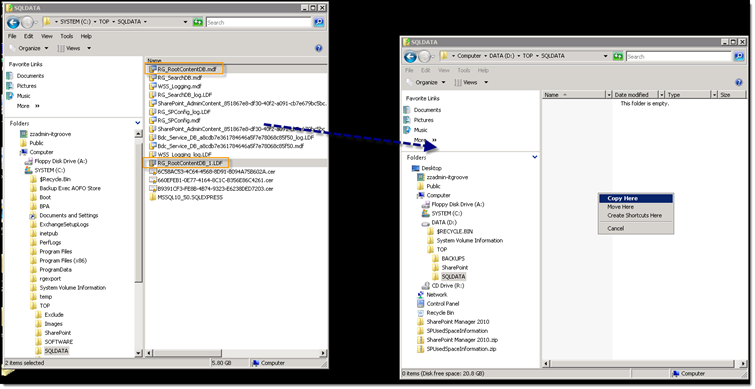Open address bar history dropdown in right window
Image resolution: width=755 pixels, height=389 pixels.
point(606,56)
